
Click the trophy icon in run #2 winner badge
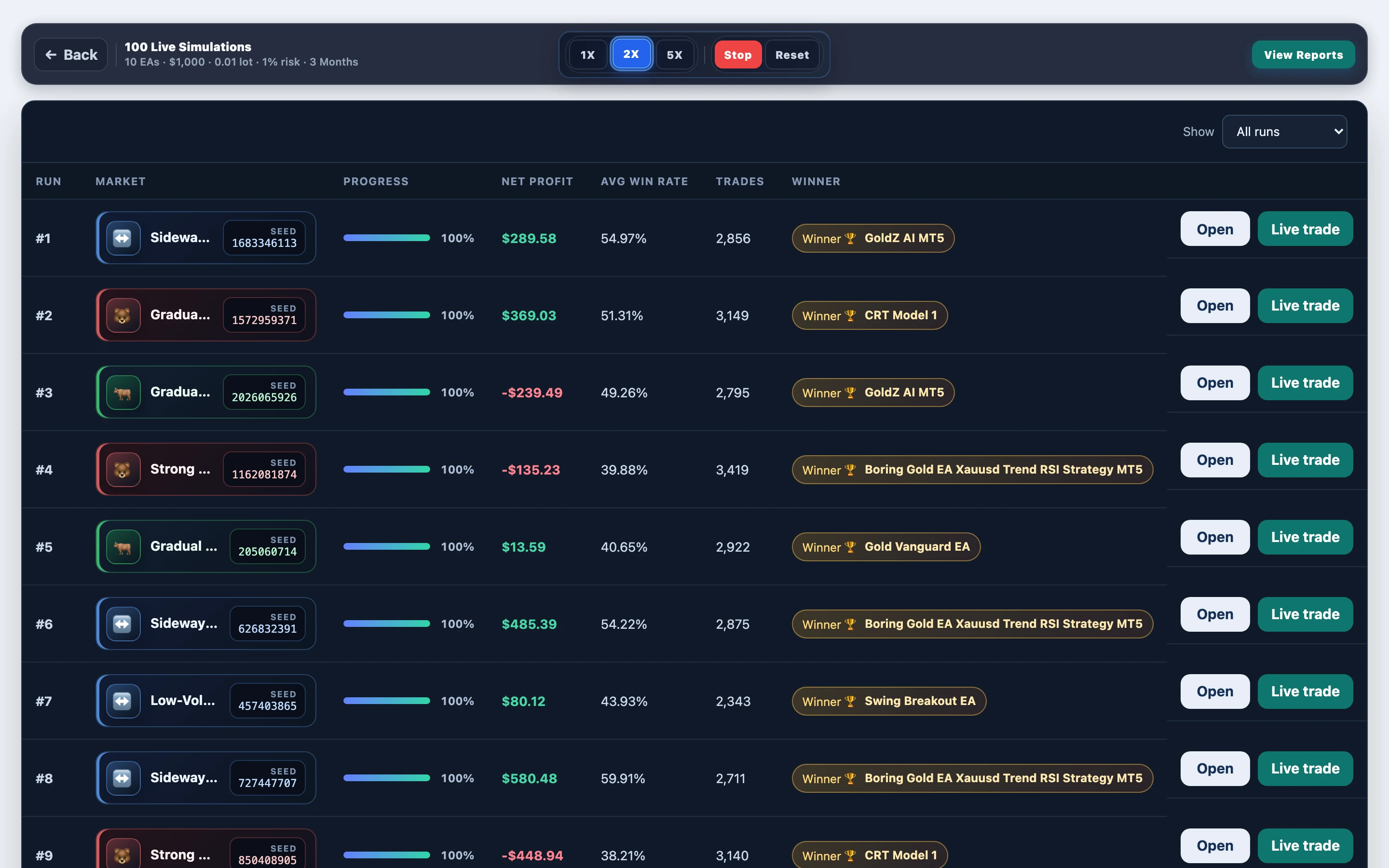[x=850, y=316]
